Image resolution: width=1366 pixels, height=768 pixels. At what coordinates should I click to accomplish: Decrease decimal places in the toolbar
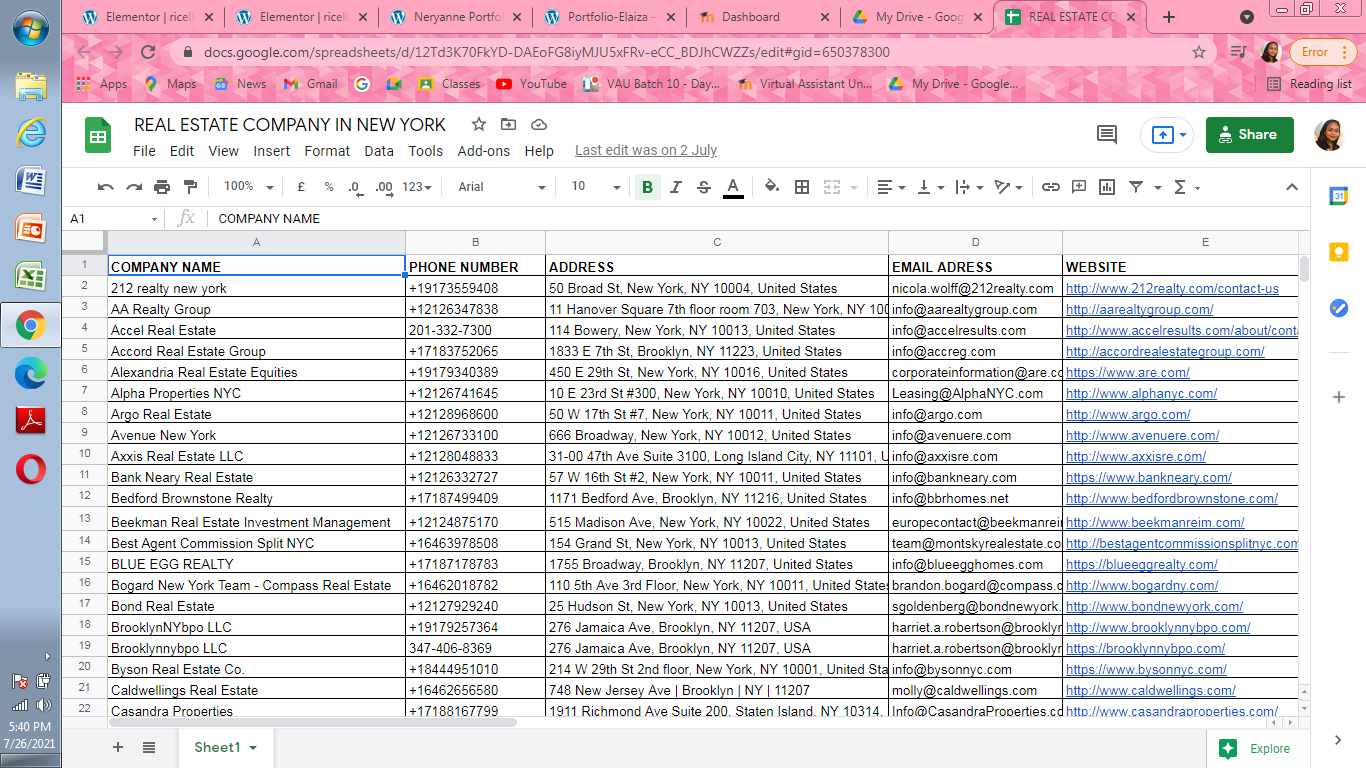point(355,187)
